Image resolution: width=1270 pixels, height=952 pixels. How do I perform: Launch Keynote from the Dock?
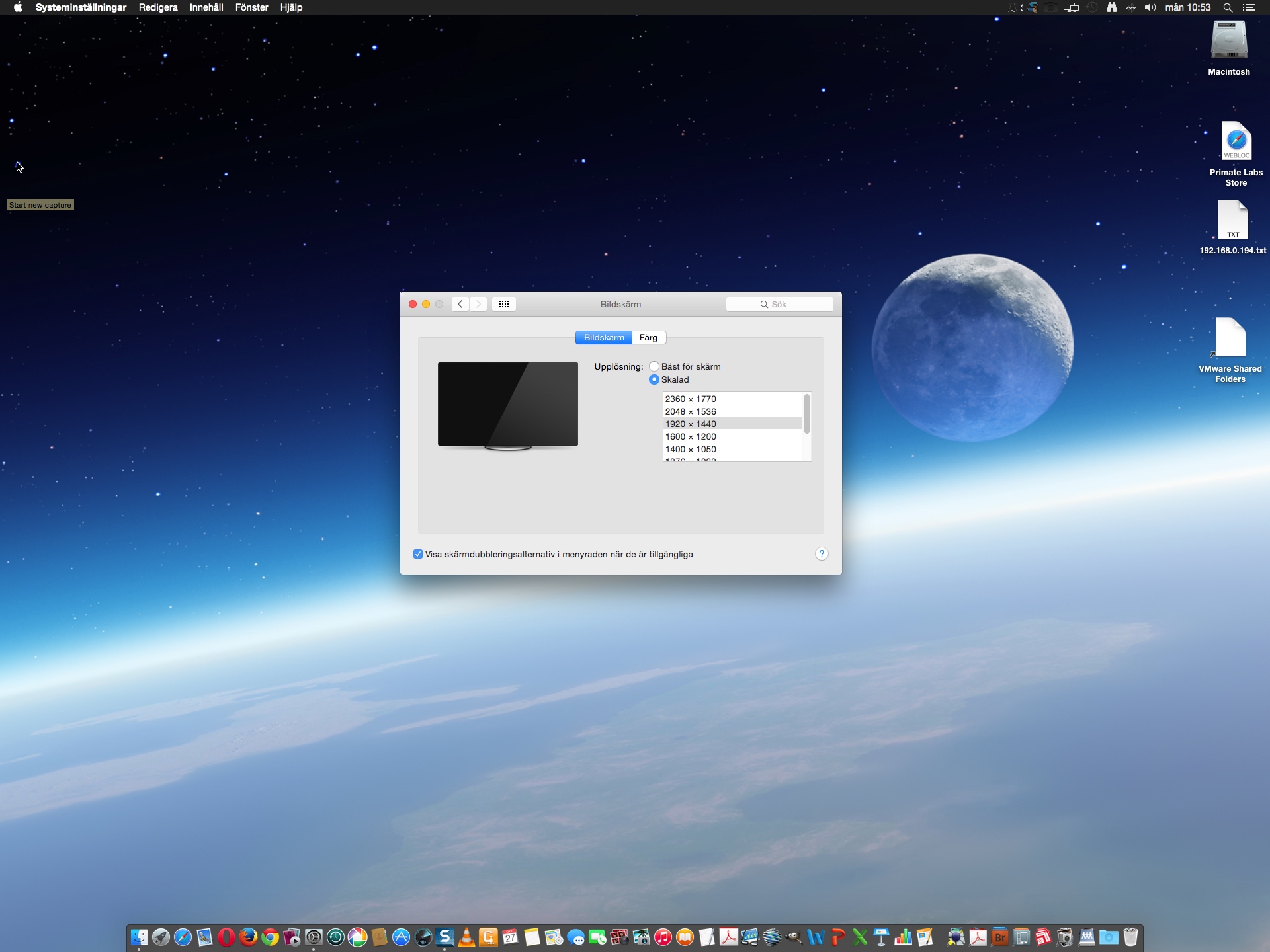[881, 937]
